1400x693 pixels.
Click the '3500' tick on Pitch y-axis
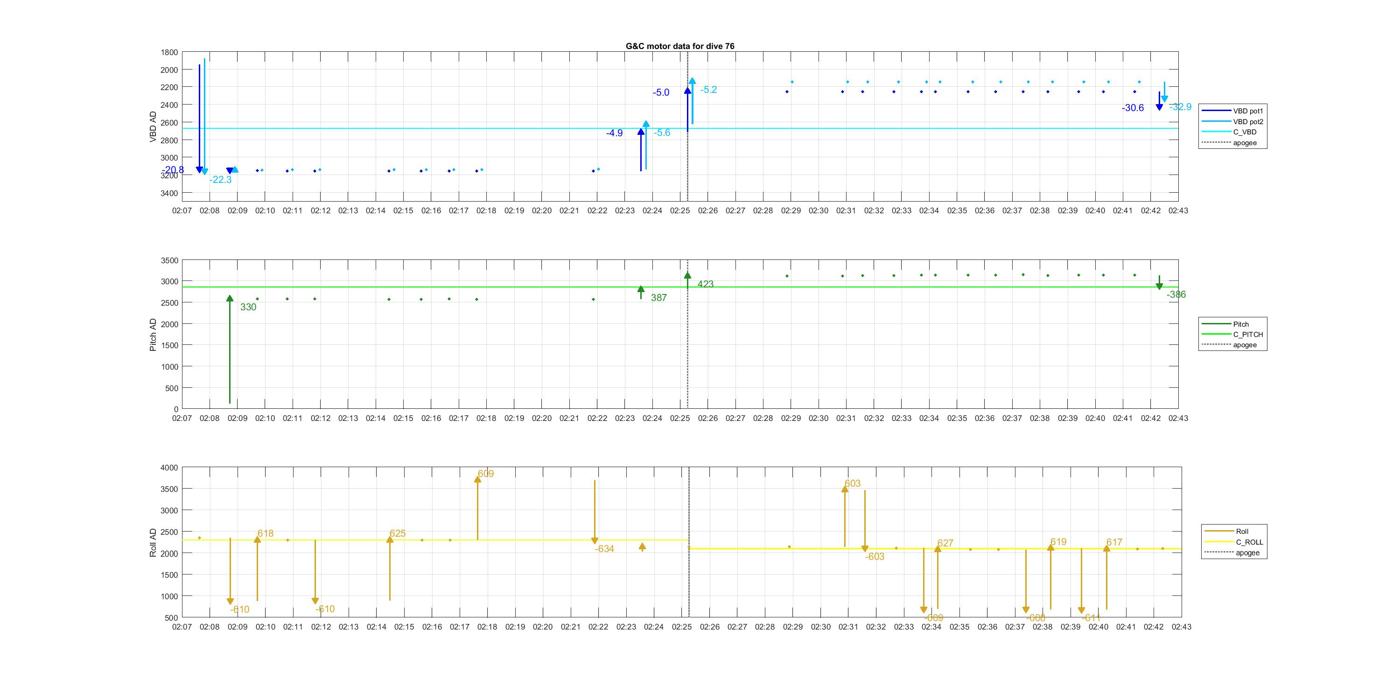[x=169, y=260]
